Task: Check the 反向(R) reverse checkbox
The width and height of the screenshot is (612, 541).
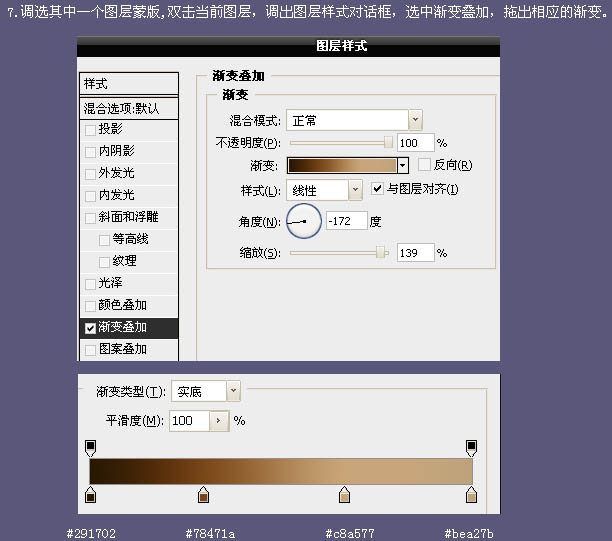Action: coord(424,164)
